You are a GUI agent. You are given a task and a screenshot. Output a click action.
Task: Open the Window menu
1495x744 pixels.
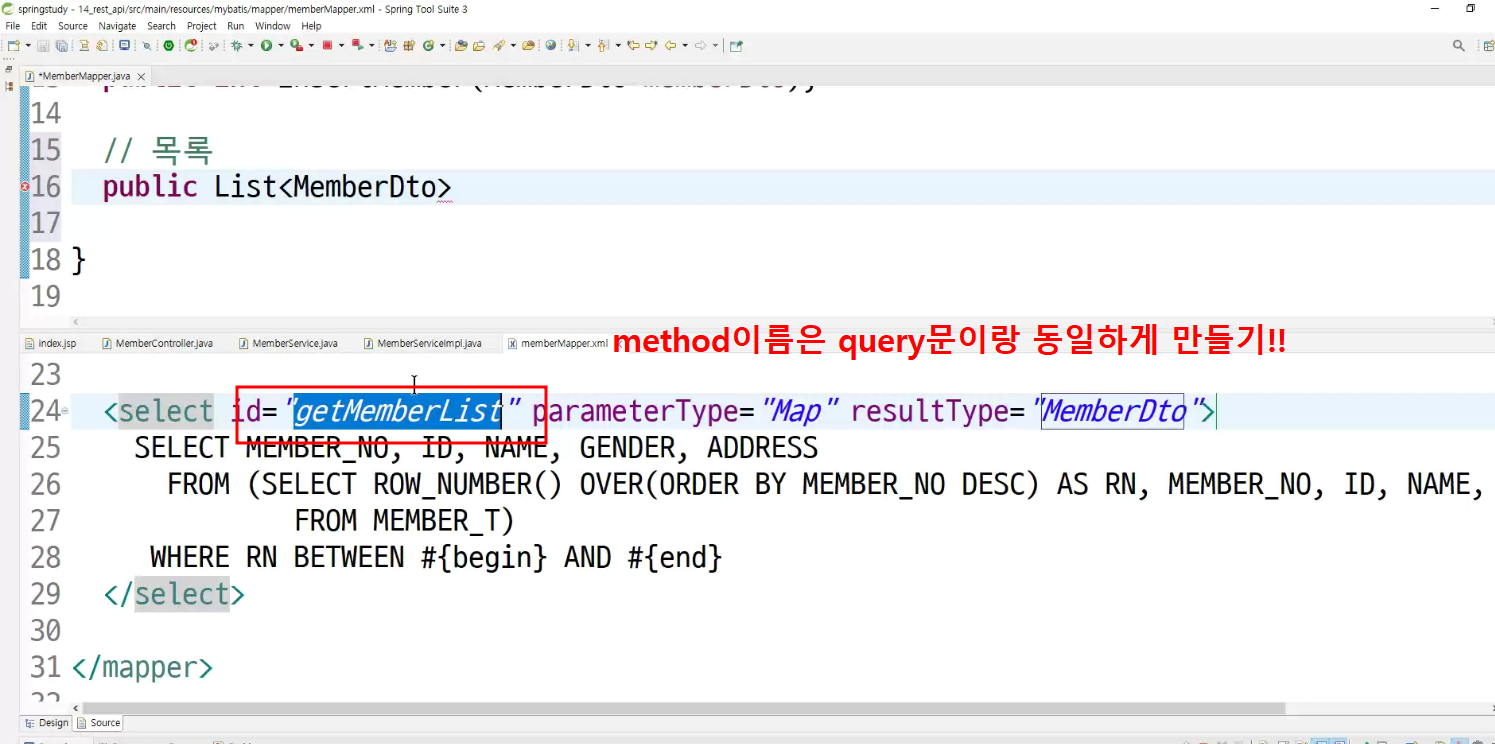click(273, 26)
